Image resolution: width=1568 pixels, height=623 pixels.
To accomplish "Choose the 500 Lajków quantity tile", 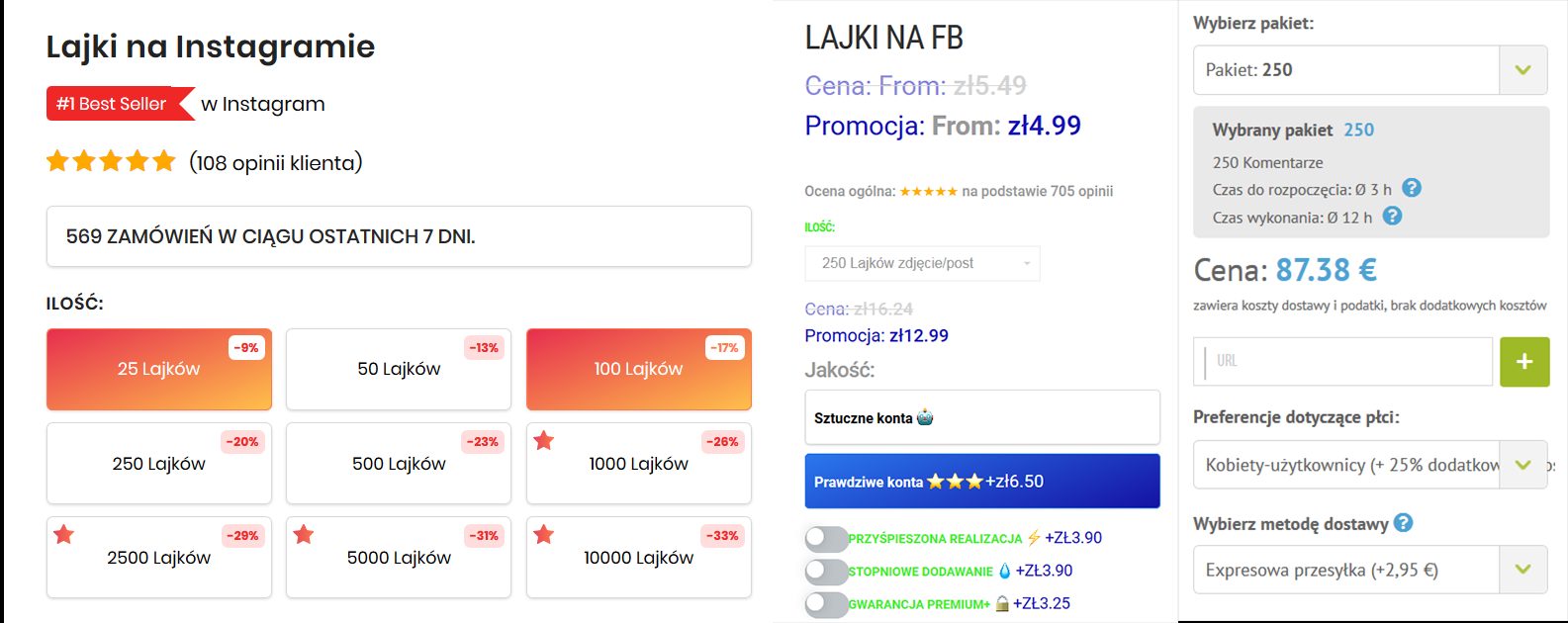I will (399, 464).
